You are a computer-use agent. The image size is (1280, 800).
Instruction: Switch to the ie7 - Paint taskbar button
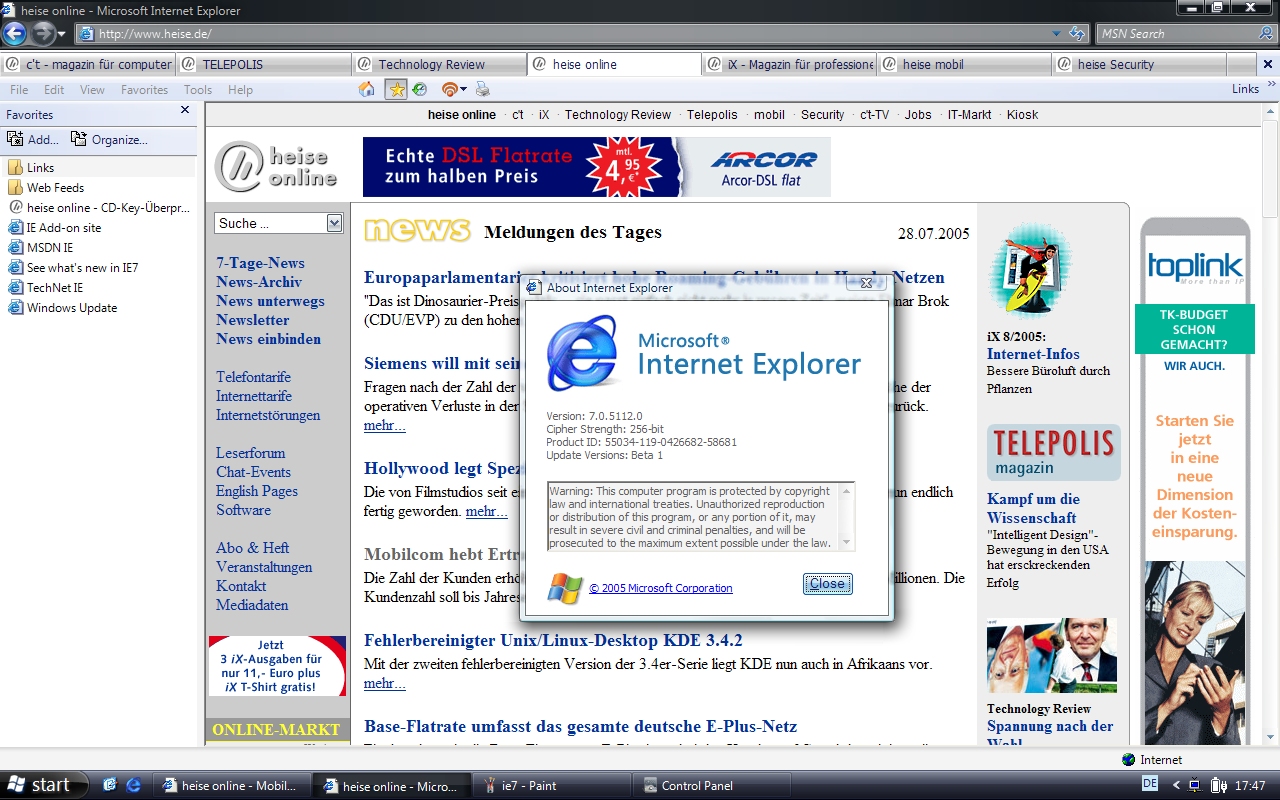552,786
